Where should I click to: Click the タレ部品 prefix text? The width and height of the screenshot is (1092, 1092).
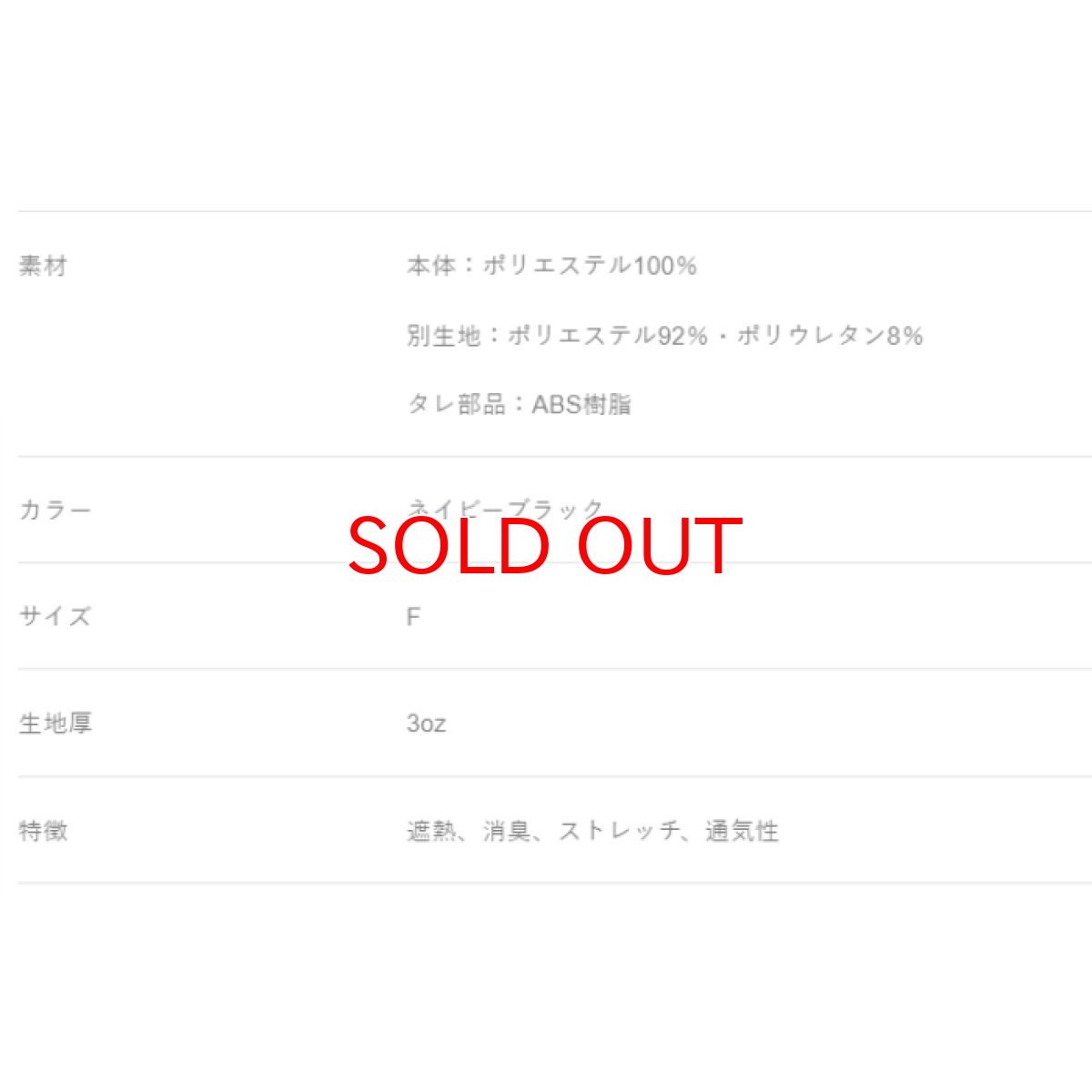(x=456, y=405)
